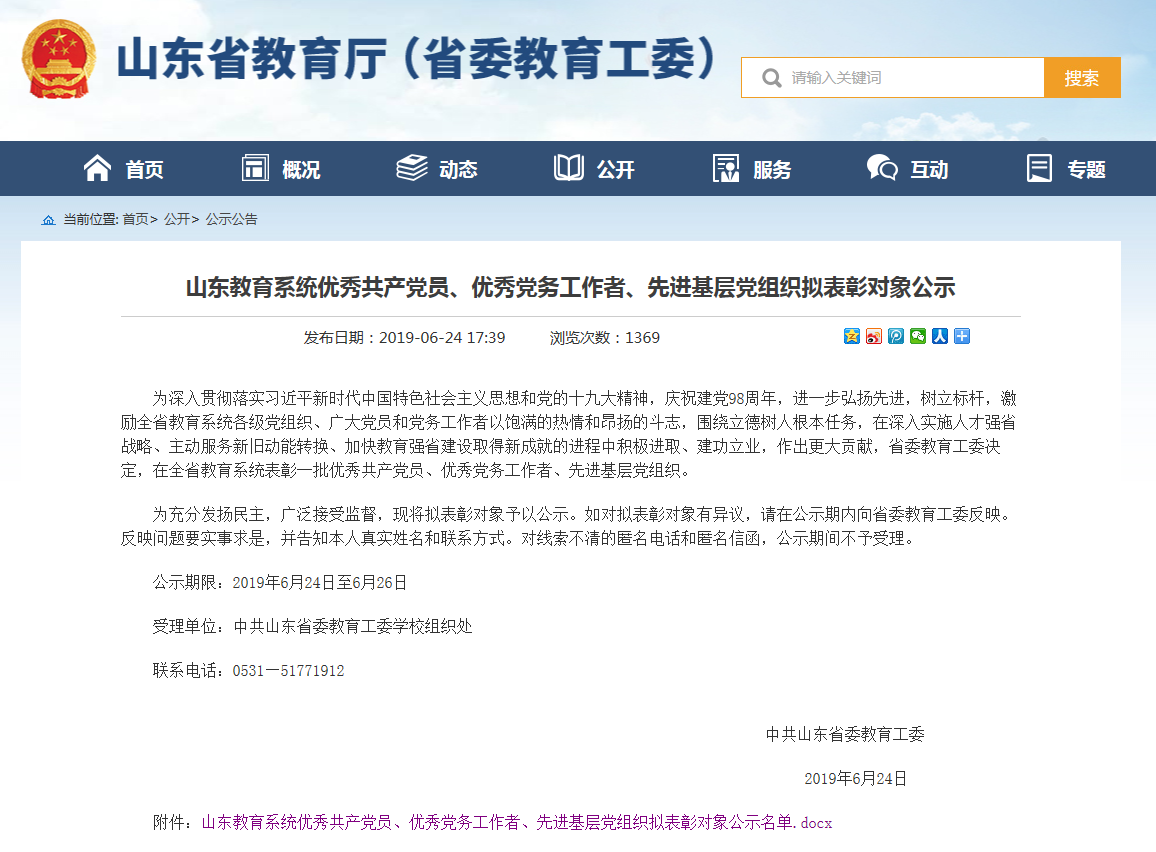Go to 首页 in navigation bar
The width and height of the screenshot is (1156, 852).
pyautogui.click(x=123, y=169)
